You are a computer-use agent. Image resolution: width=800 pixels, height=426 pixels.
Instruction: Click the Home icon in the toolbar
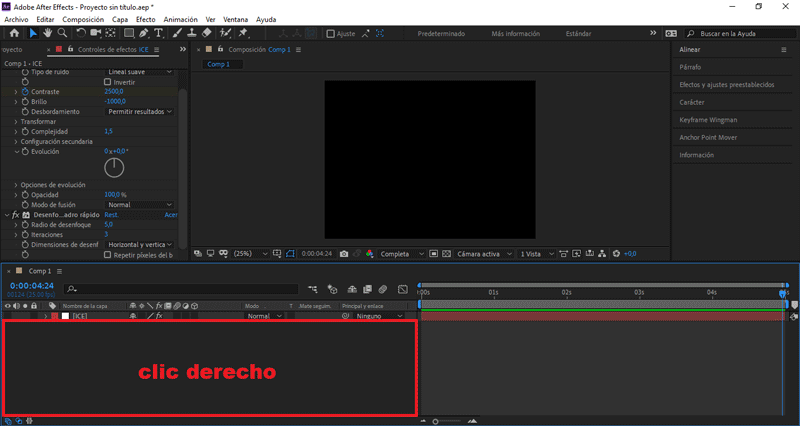tap(14, 33)
